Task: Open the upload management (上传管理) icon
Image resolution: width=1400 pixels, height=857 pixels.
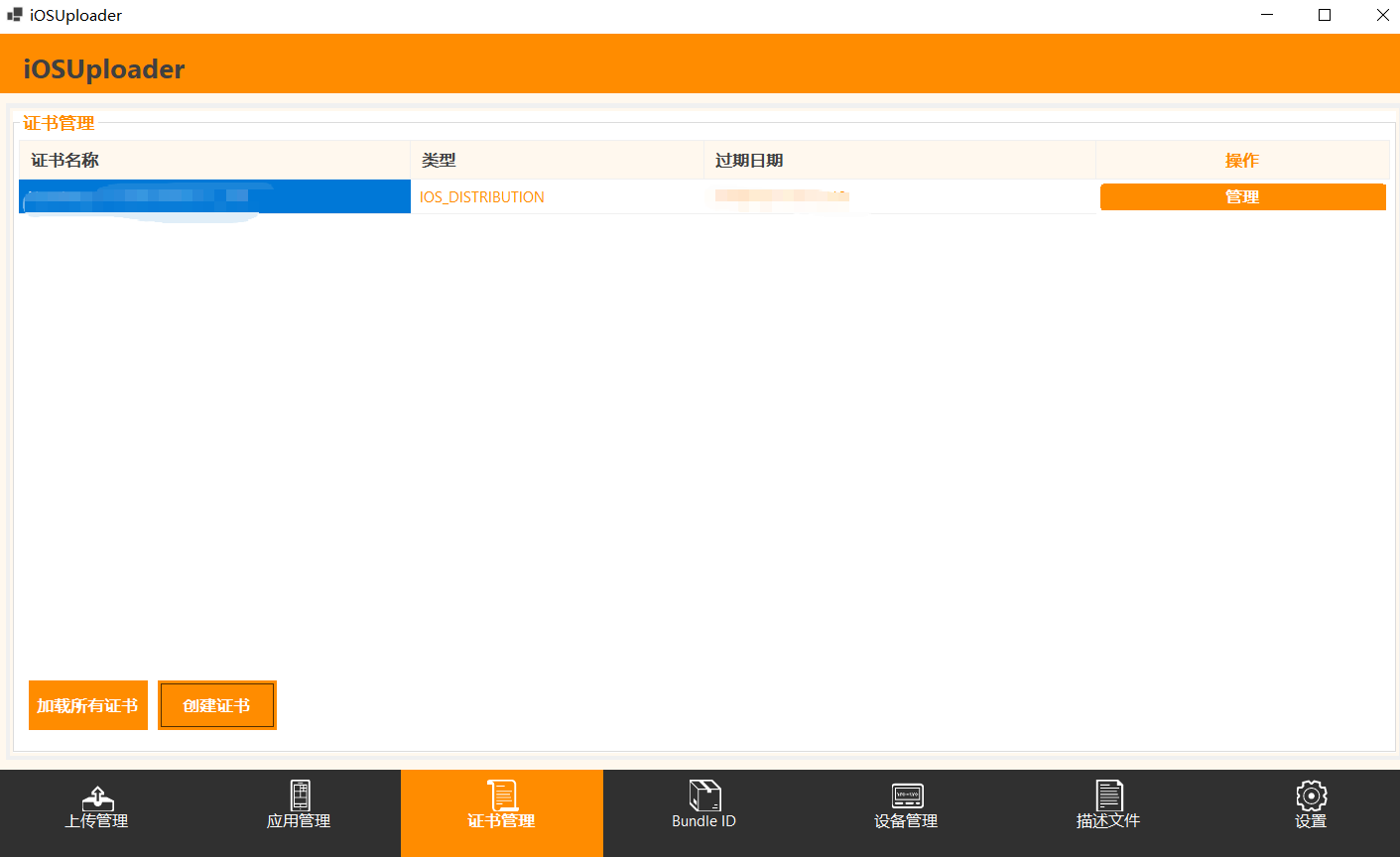Action: click(97, 796)
